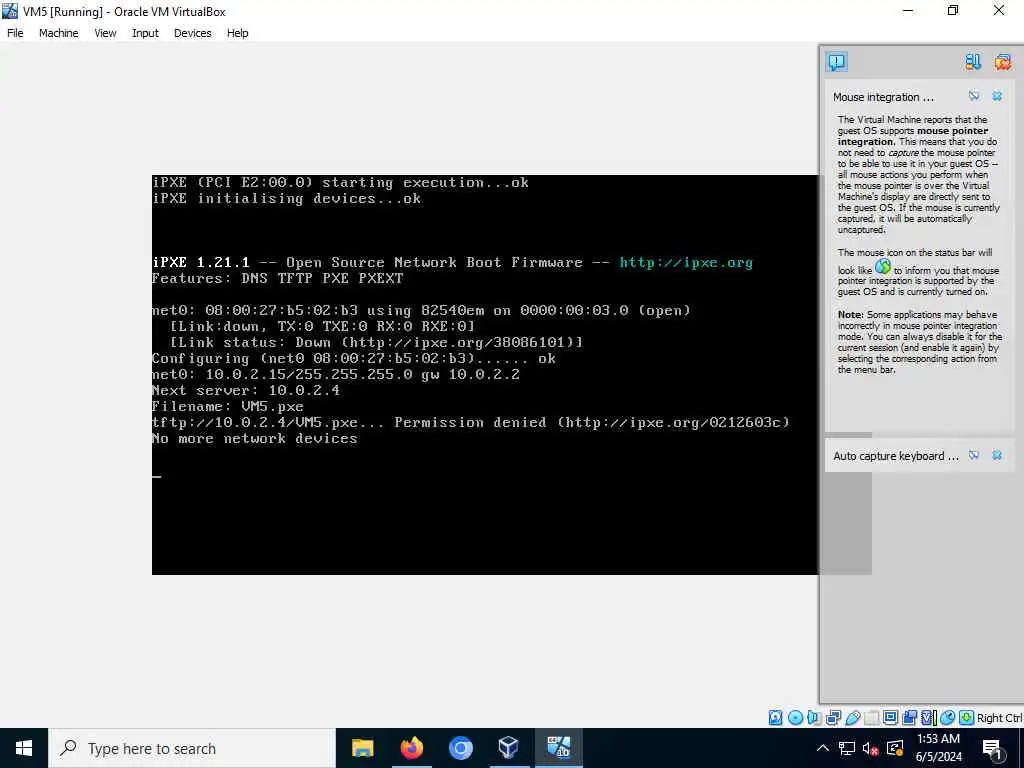Select the running VM5 taskbar icon

(558, 748)
